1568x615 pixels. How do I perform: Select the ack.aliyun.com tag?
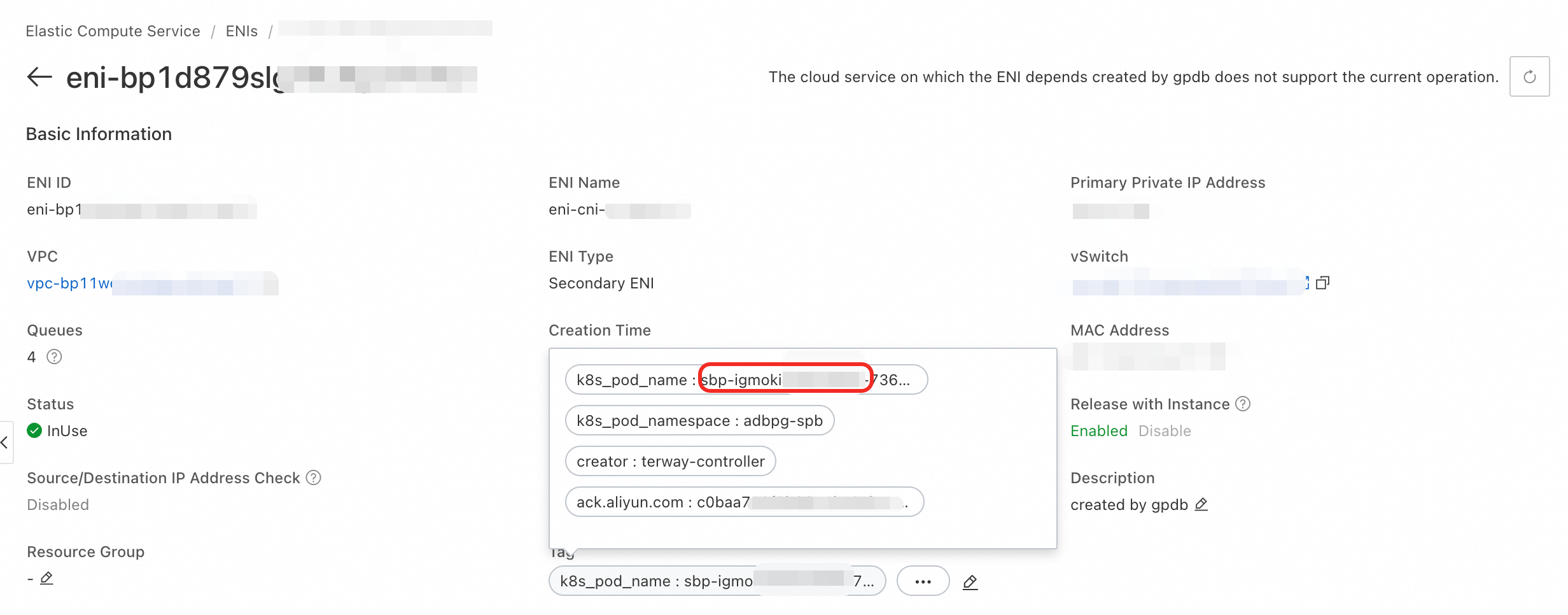click(x=745, y=502)
